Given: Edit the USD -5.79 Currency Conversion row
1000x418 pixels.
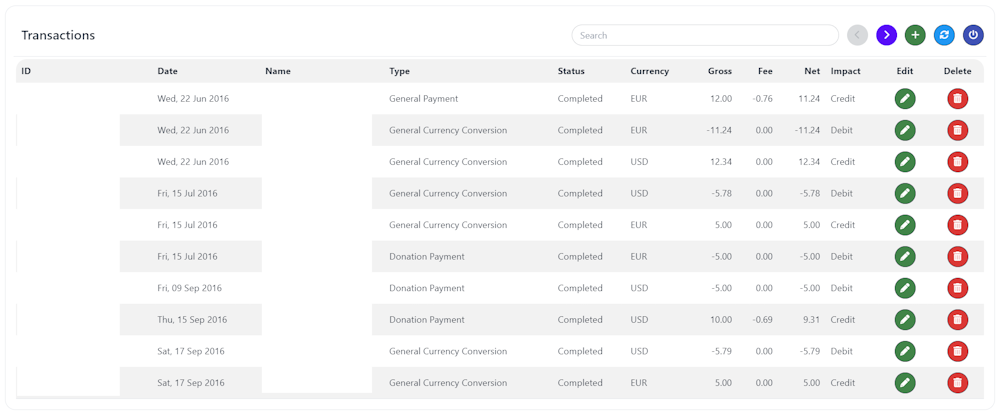Looking at the screenshot, I should [x=905, y=351].
